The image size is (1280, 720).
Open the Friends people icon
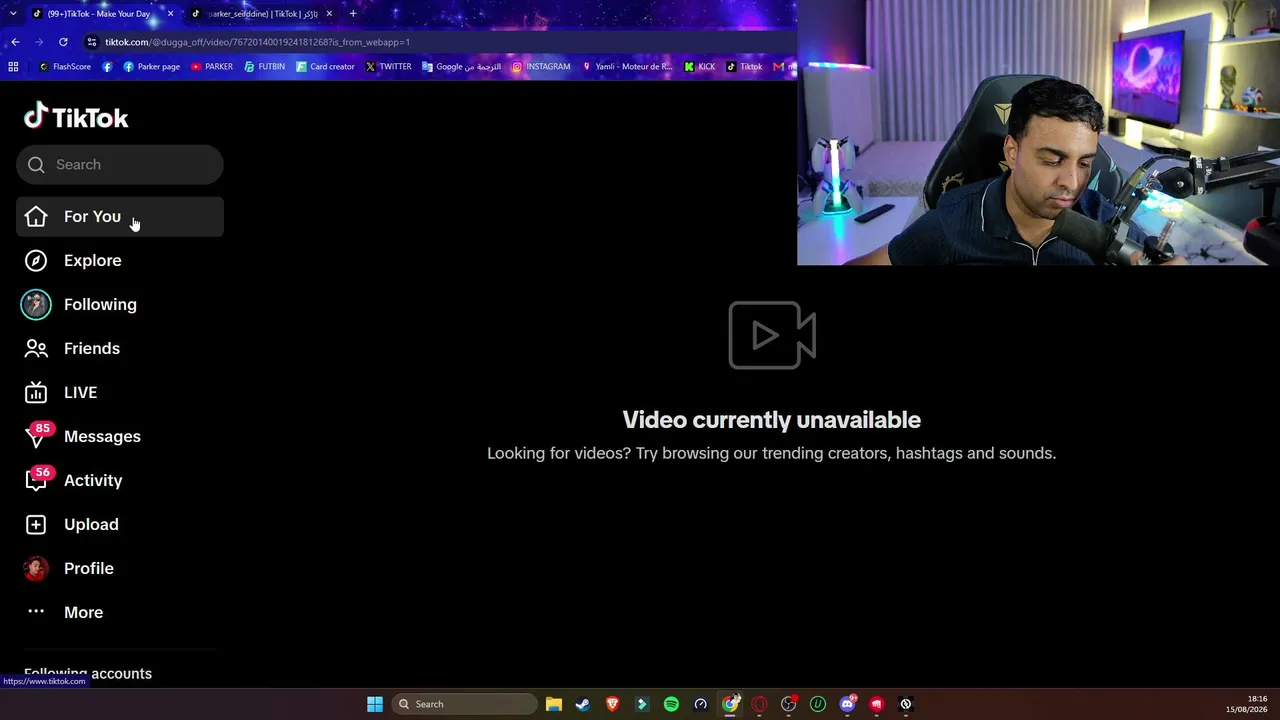pyautogui.click(x=36, y=349)
